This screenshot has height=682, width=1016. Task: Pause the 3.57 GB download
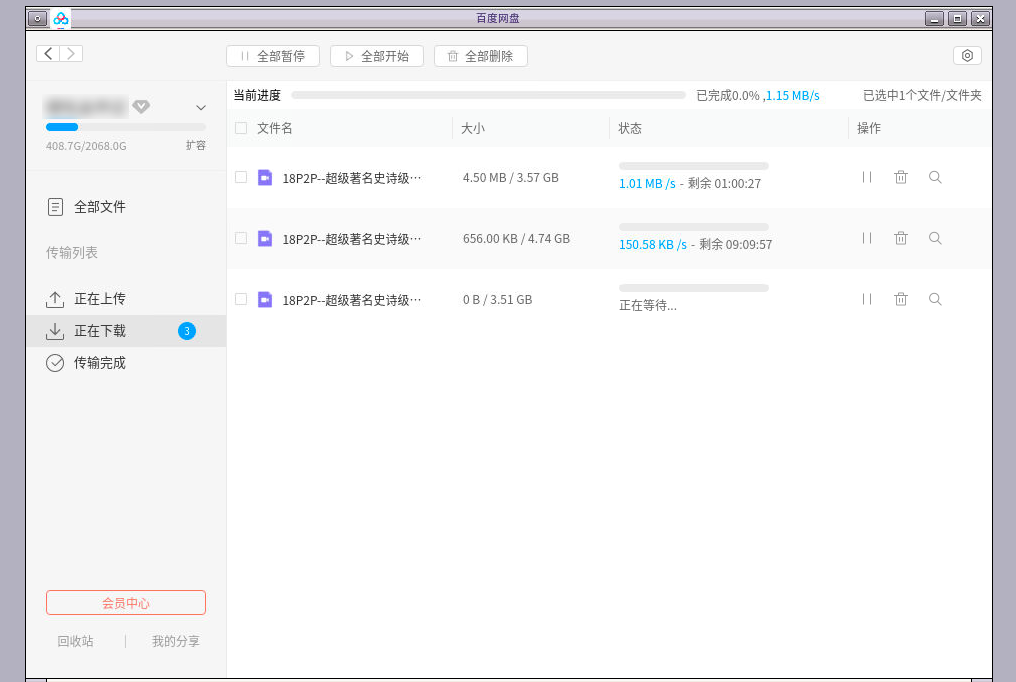(867, 177)
